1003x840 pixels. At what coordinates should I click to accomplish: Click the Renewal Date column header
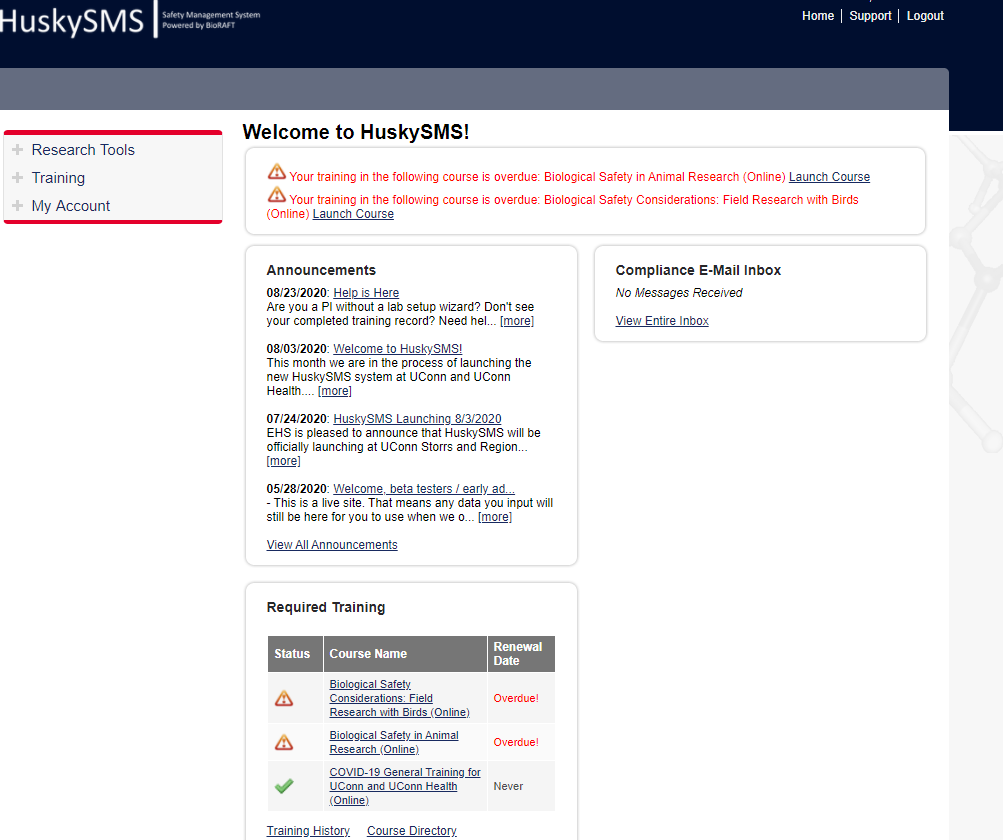[521, 654]
